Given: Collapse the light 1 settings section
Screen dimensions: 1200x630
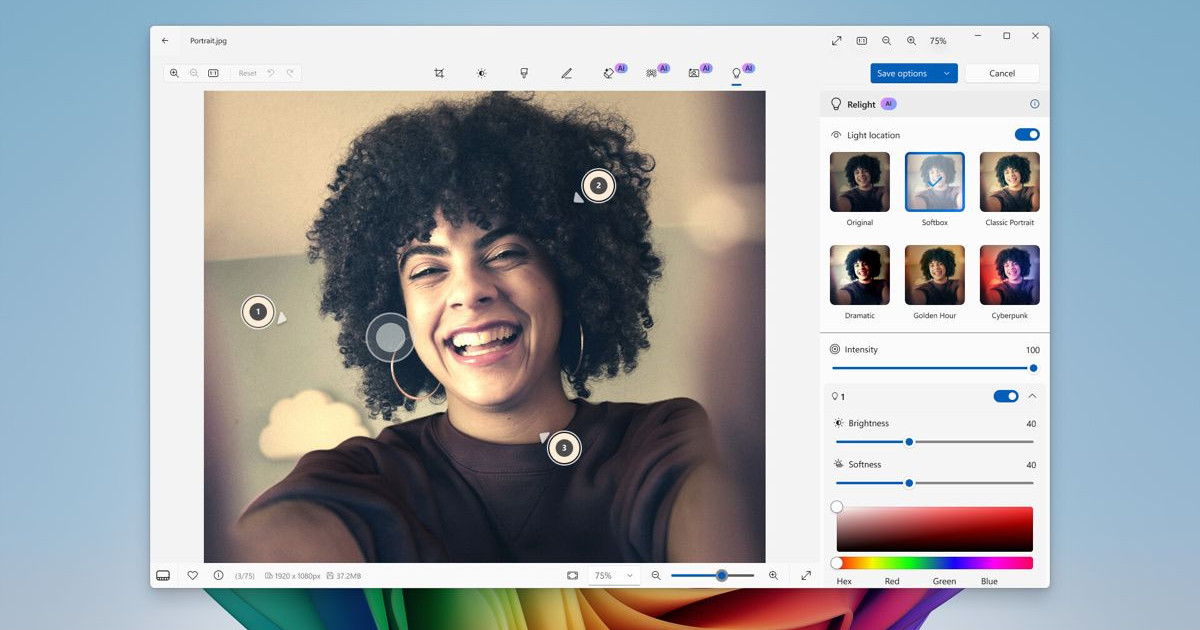Looking at the screenshot, I should pos(1033,396).
